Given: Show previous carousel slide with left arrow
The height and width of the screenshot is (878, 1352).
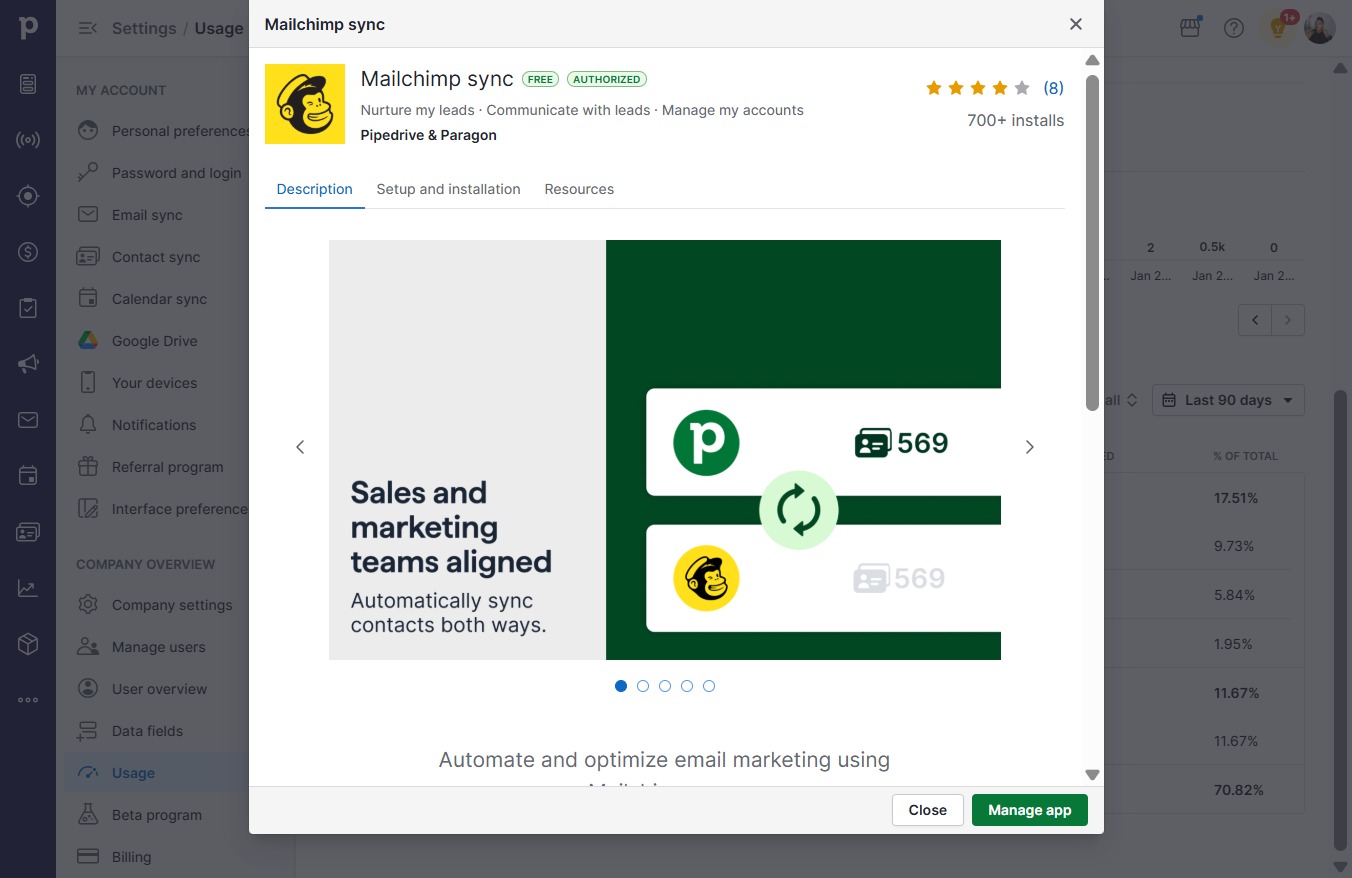Looking at the screenshot, I should [300, 447].
